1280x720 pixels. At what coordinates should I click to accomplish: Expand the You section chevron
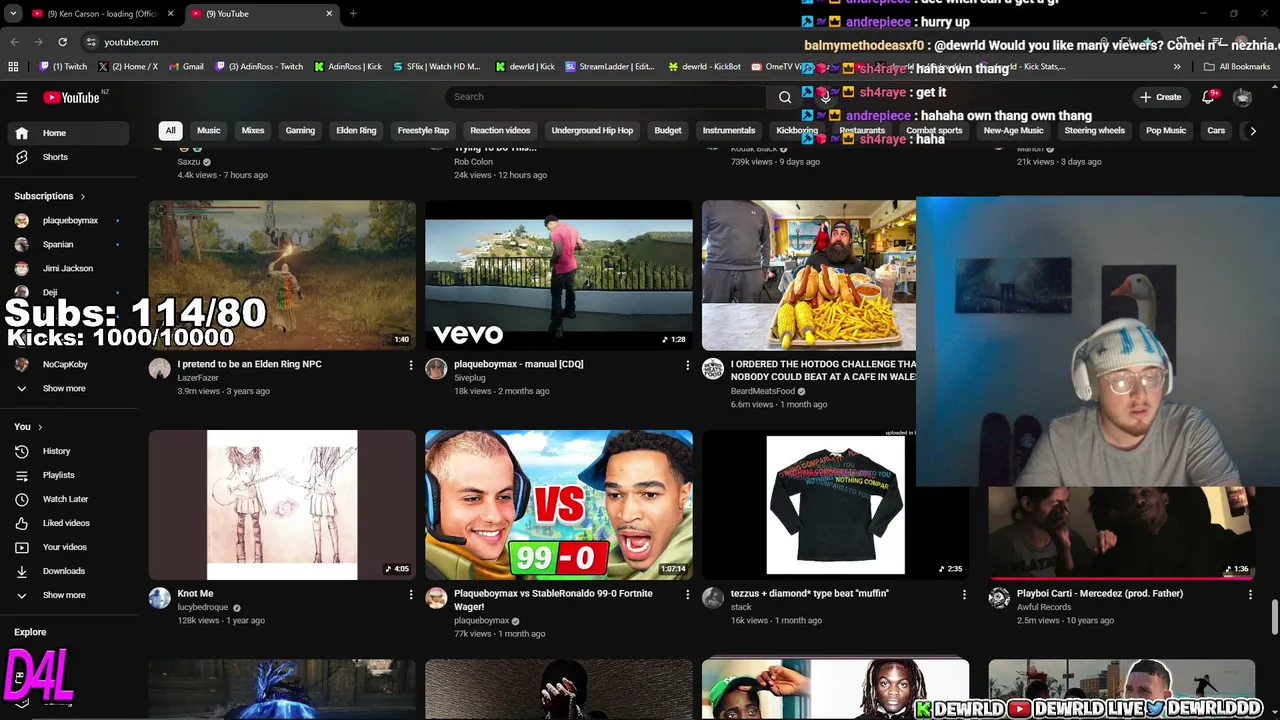pyautogui.click(x=40, y=427)
